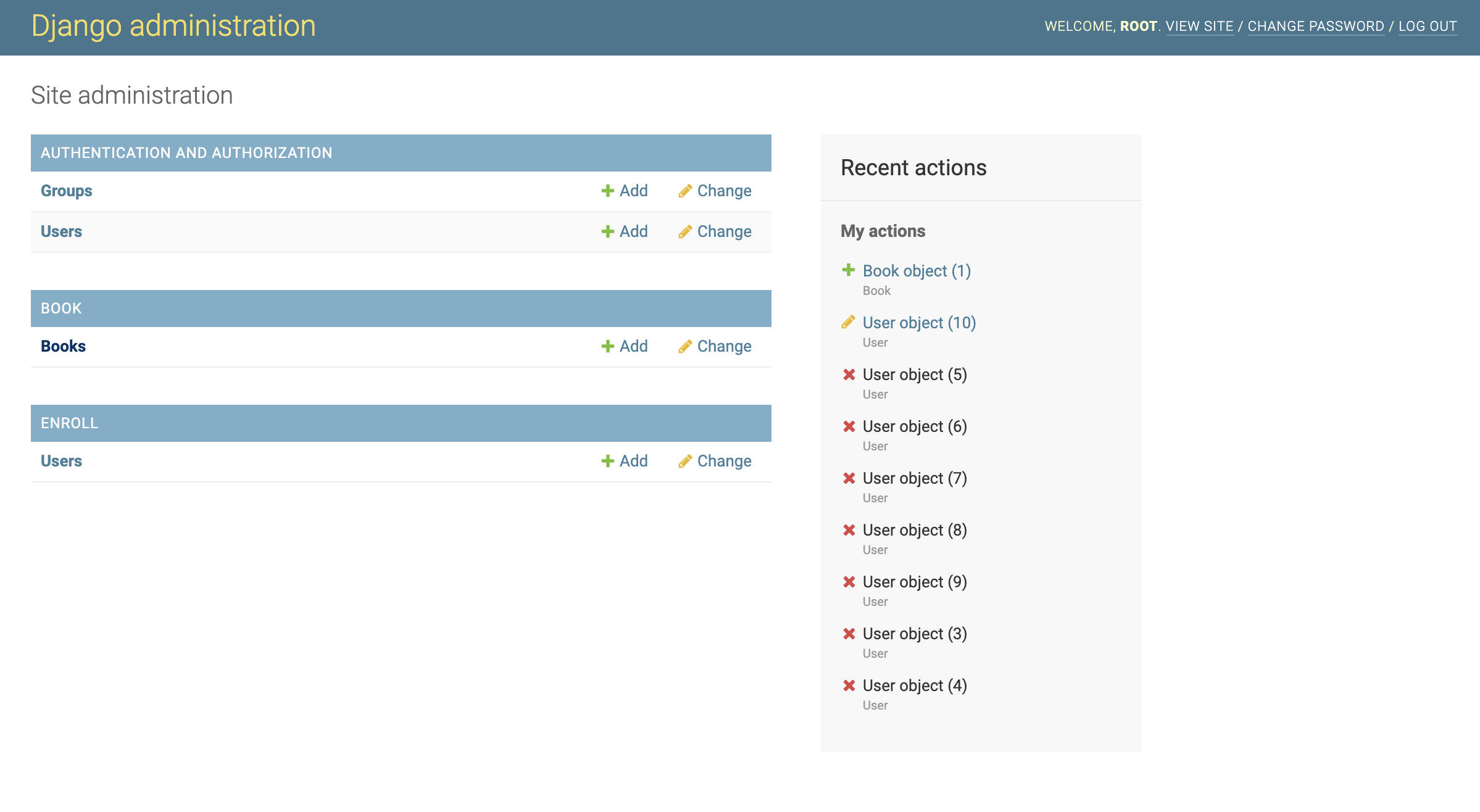This screenshot has width=1480, height=812.
Task: Open the Groups model link
Action: tap(66, 191)
